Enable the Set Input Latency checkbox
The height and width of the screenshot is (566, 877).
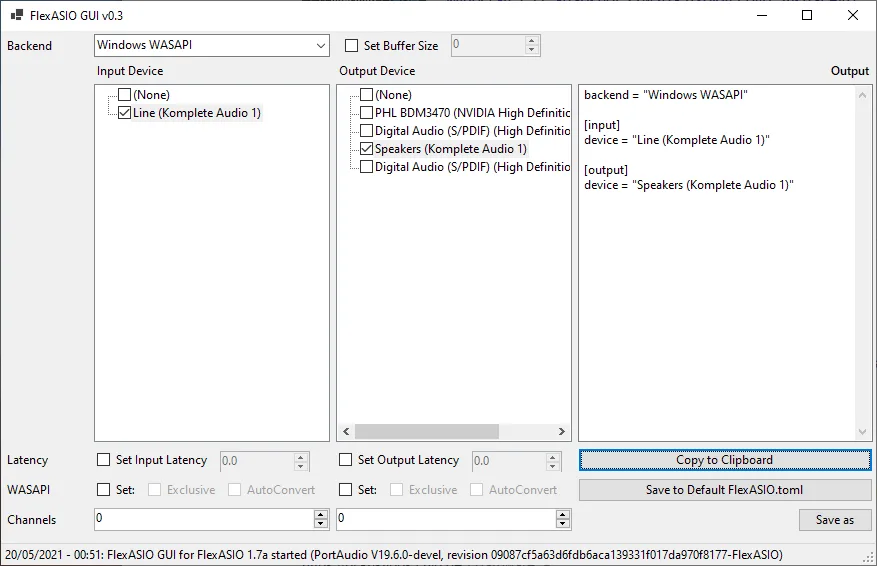pyautogui.click(x=103, y=460)
